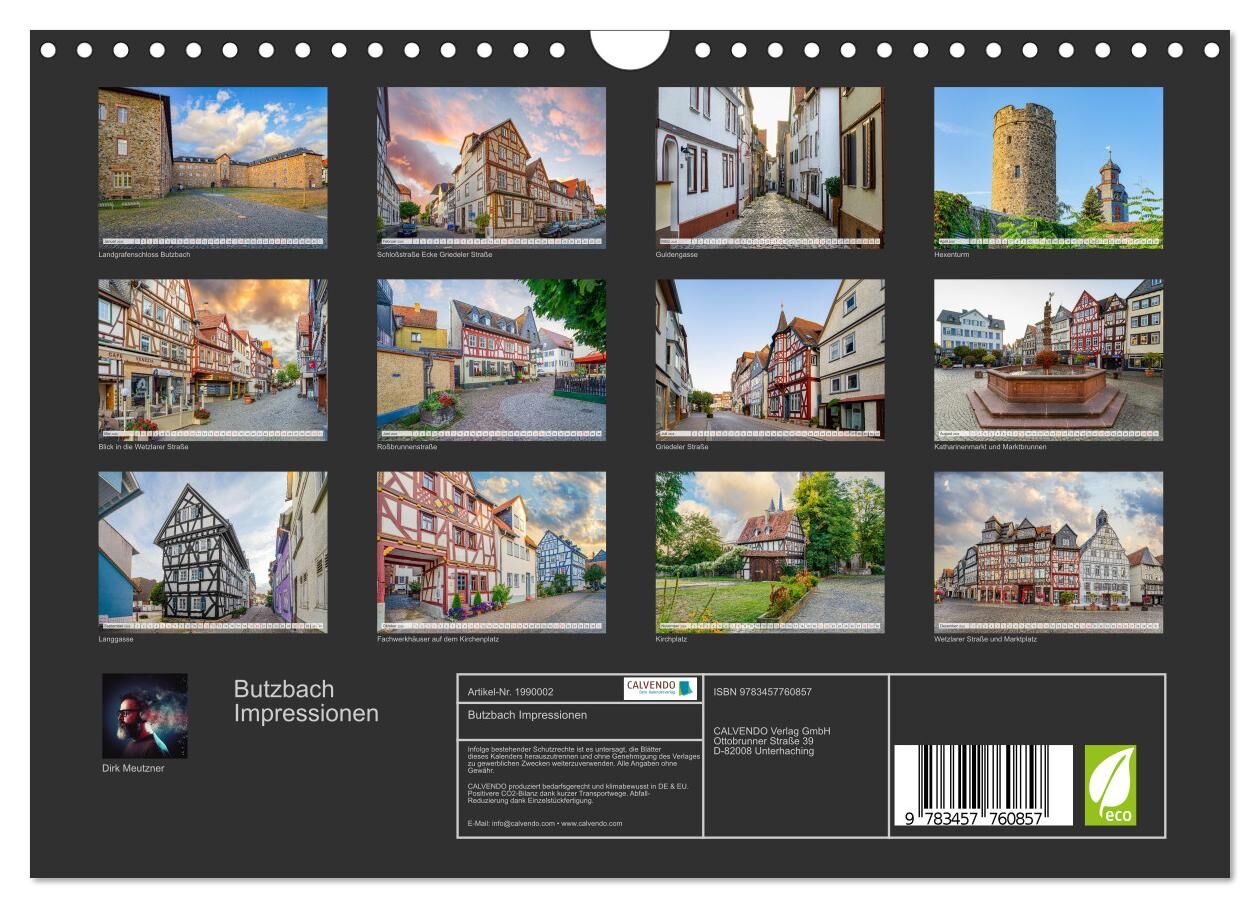The height and width of the screenshot is (908, 1260).
Task: Select the Wetzlarer Straße und Marktplatz image
Action: point(1048,551)
